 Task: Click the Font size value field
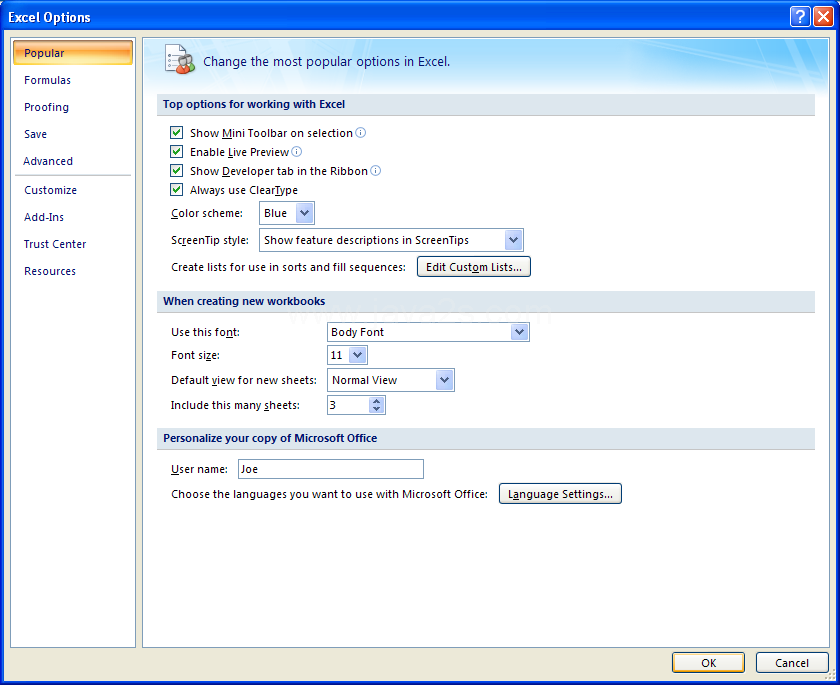339,355
